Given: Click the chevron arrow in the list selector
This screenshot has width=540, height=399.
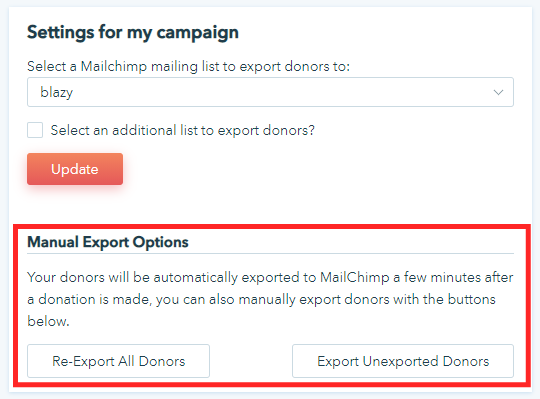Looking at the screenshot, I should pyautogui.click(x=498, y=92).
